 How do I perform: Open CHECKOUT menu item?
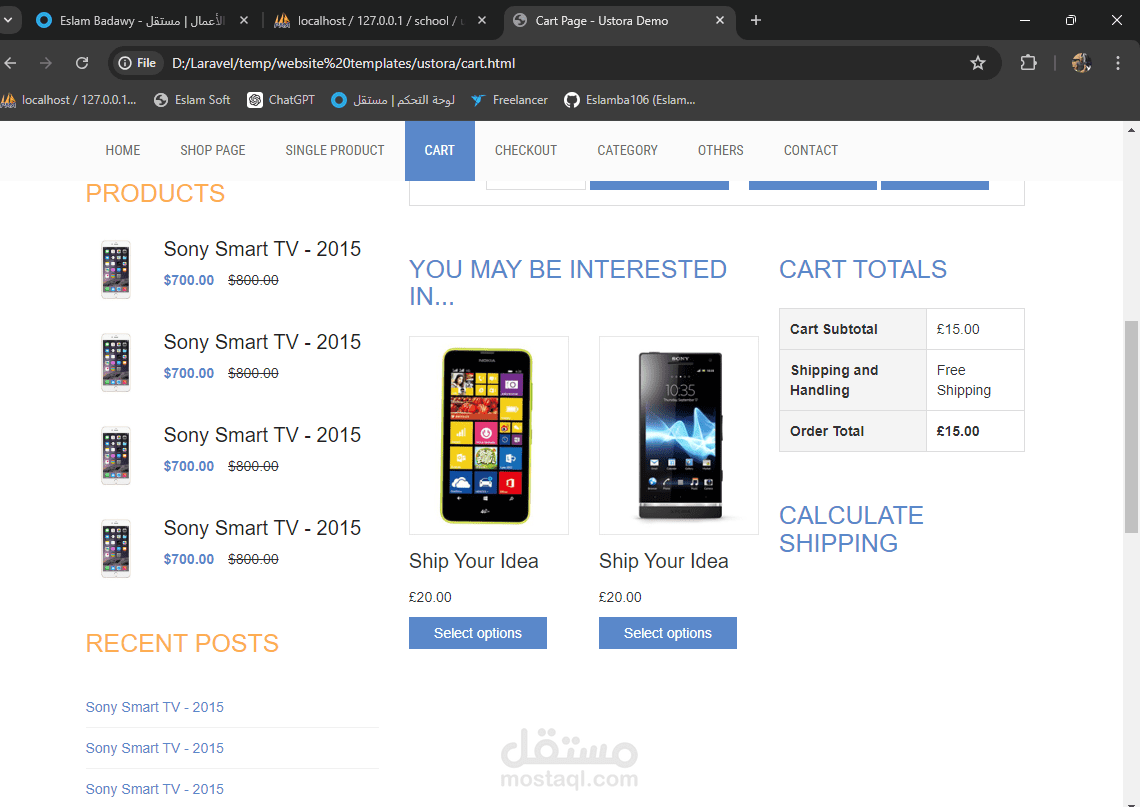click(x=526, y=150)
